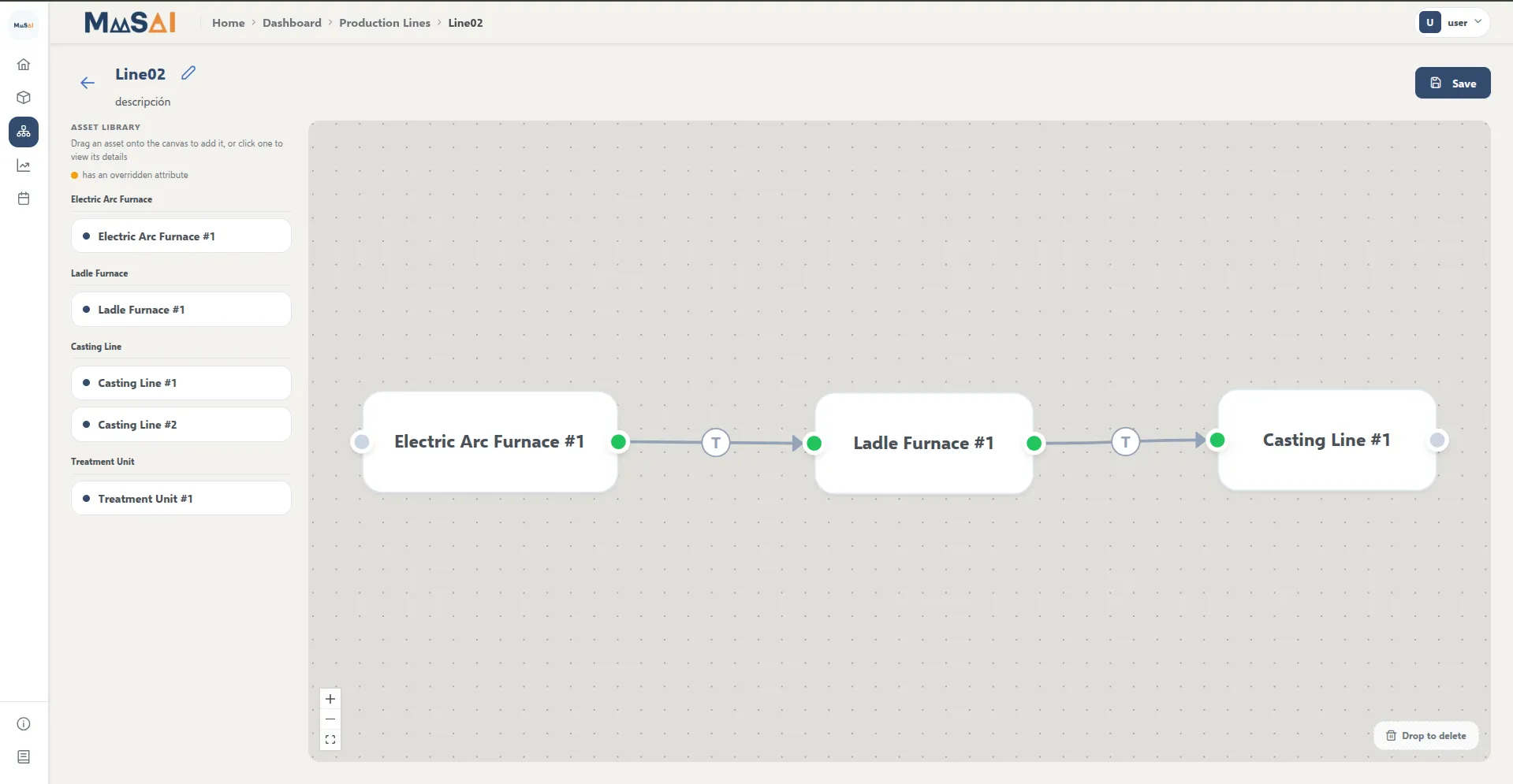
Task: Select Ladle Furnace #1 library asset
Action: tap(181, 310)
